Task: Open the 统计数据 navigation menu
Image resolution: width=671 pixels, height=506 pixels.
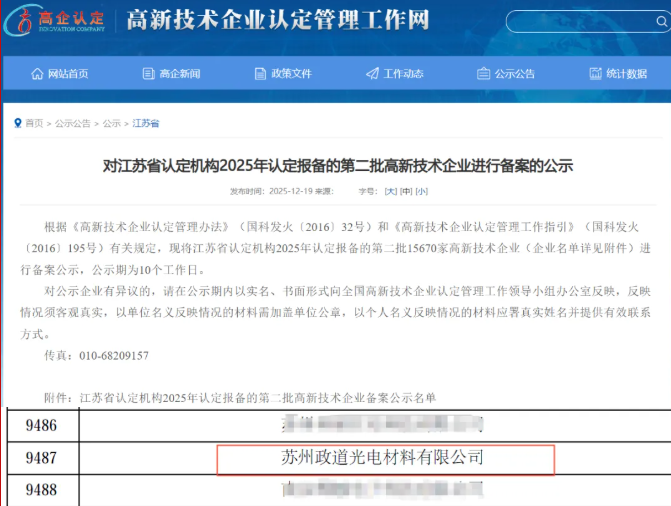Action: 626,74
